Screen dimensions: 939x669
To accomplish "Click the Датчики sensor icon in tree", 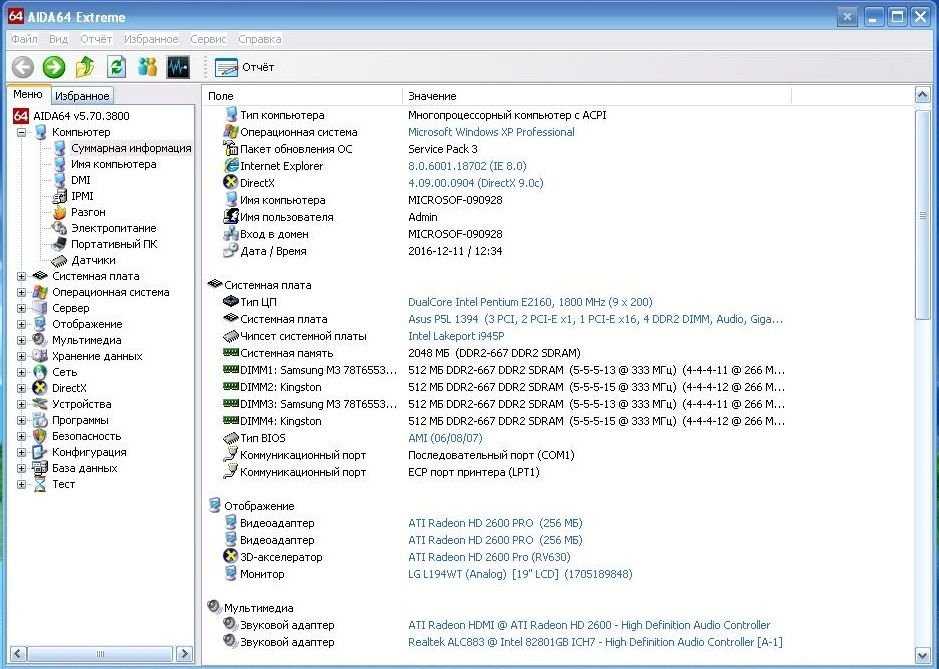I will tap(59, 261).
